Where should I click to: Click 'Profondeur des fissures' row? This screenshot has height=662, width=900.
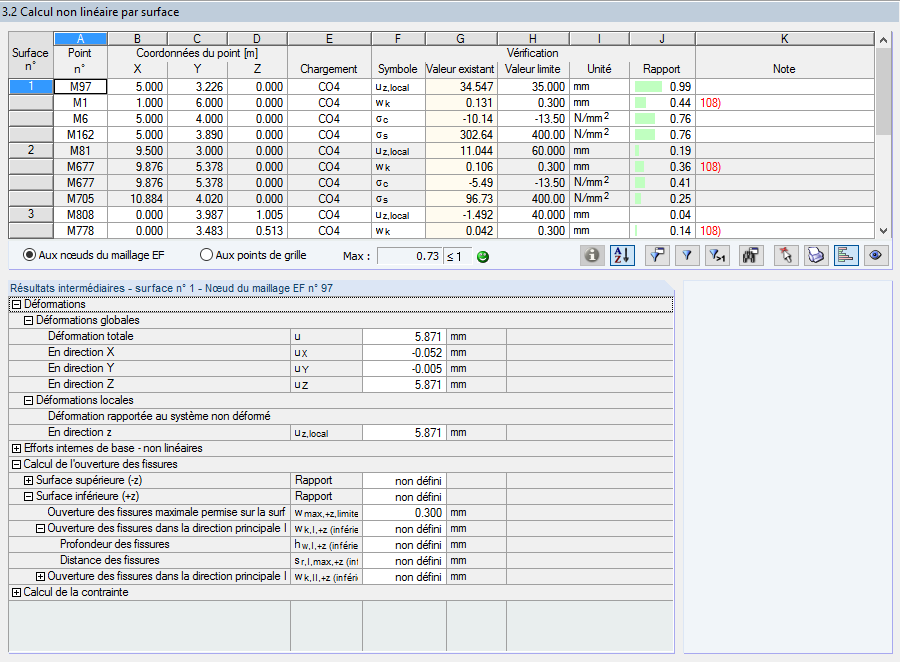(x=341, y=544)
